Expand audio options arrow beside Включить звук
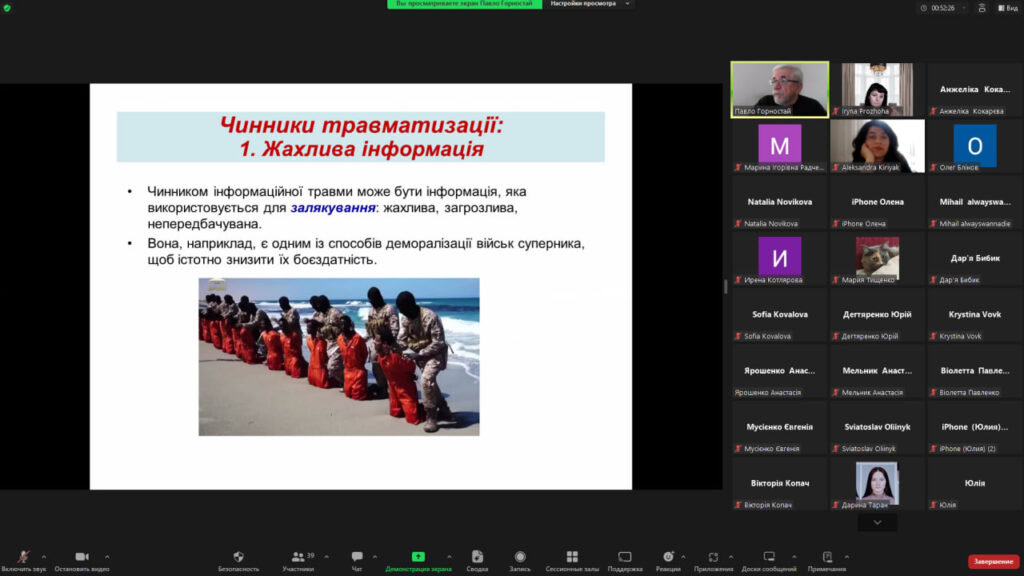Viewport: 1024px width, 576px height. (x=44, y=557)
